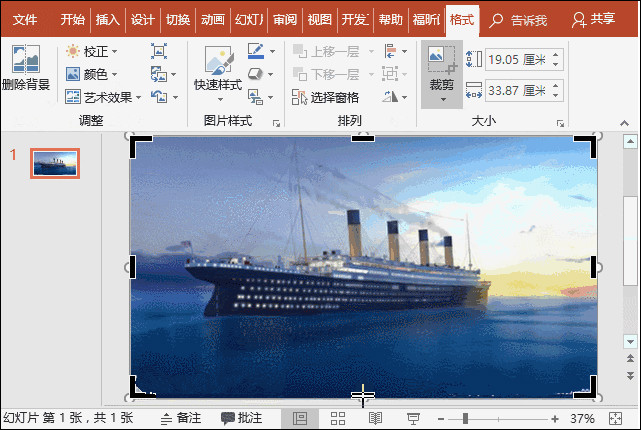Click the Picture Border pen icon
641x430 pixels.
[256, 51]
